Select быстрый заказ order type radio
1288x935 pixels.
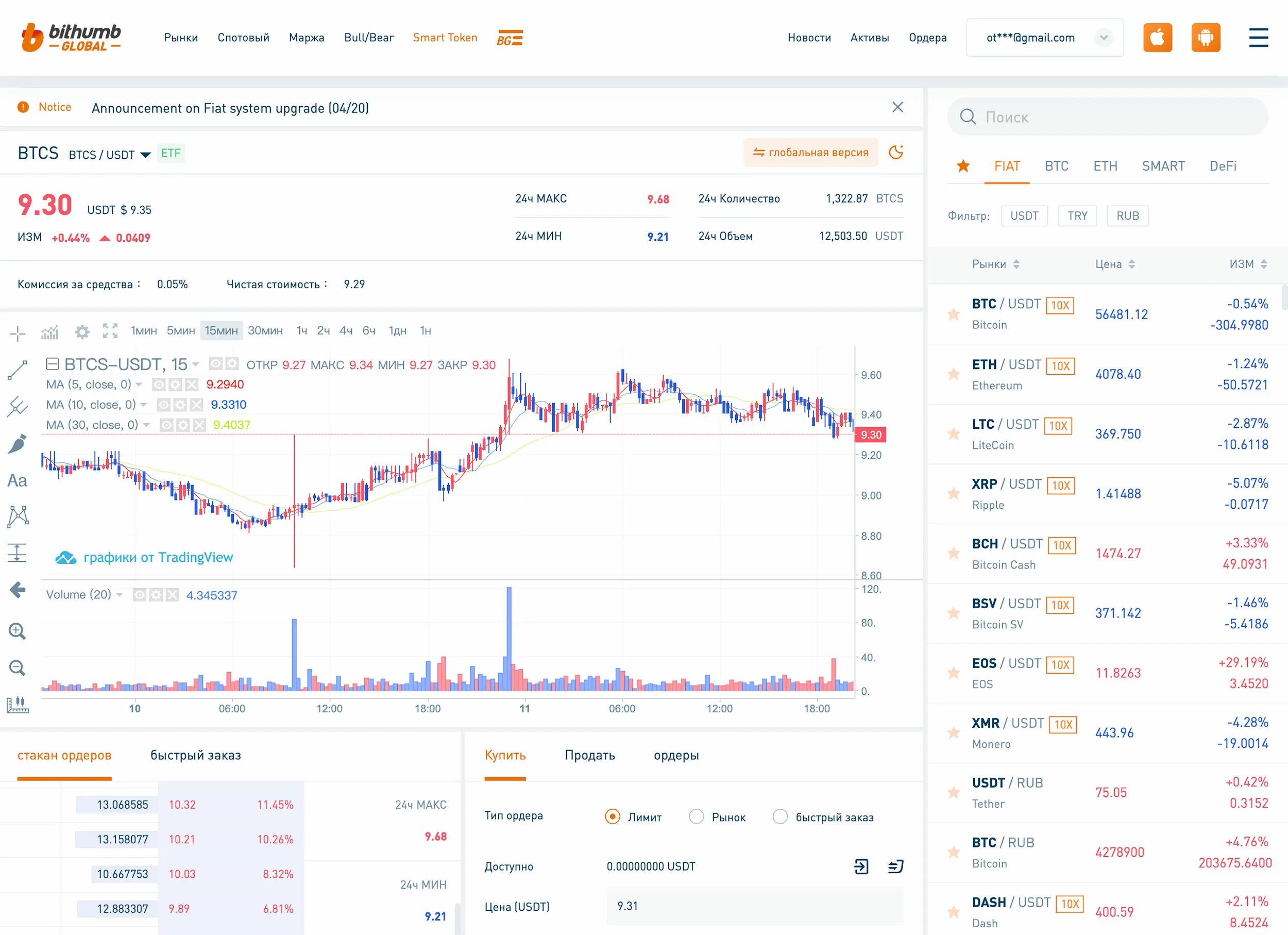point(781,817)
